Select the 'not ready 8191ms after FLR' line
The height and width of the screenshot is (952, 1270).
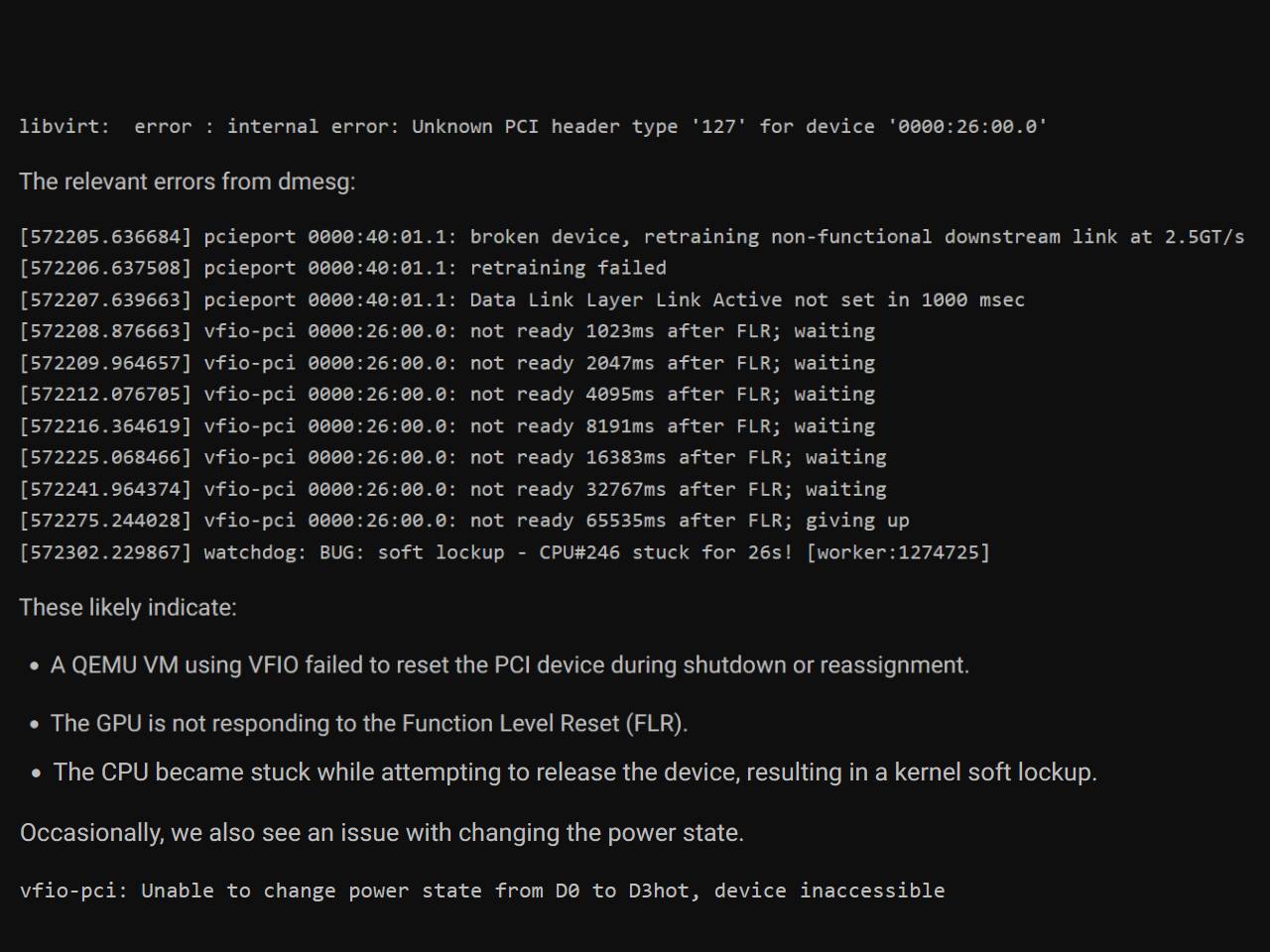pyautogui.click(x=446, y=426)
